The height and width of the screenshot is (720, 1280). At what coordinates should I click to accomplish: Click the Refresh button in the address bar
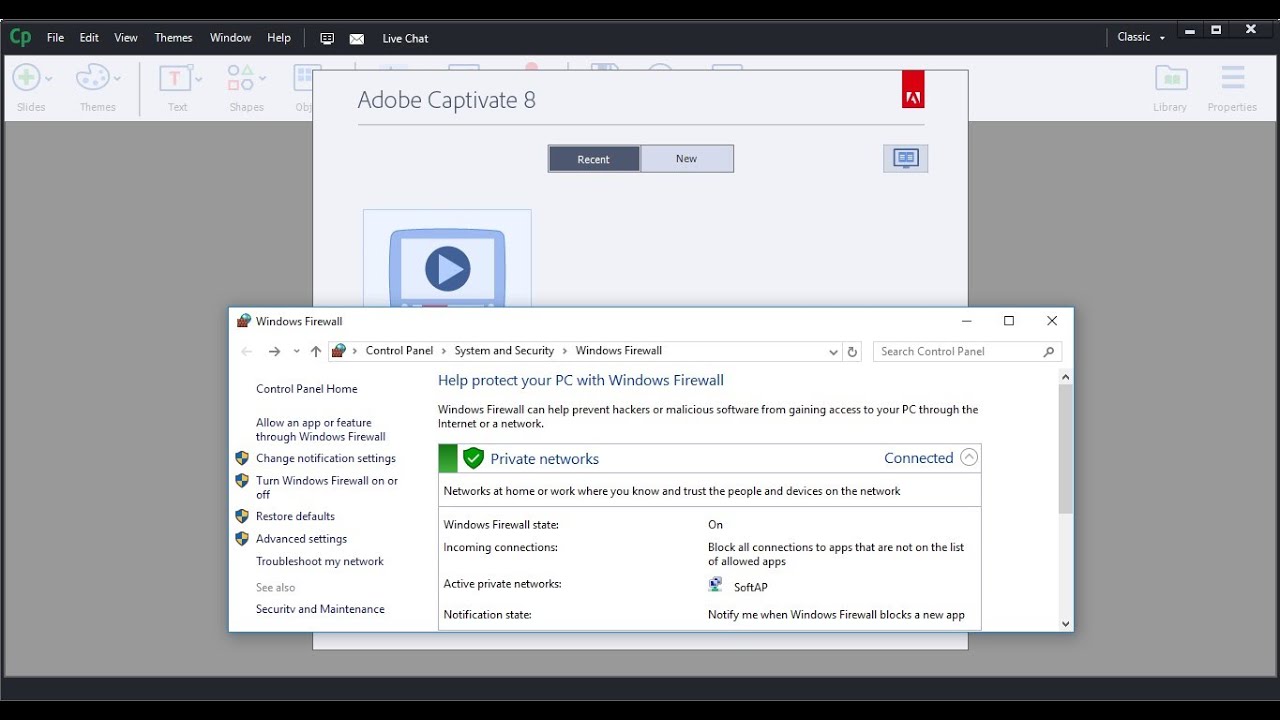[852, 352]
